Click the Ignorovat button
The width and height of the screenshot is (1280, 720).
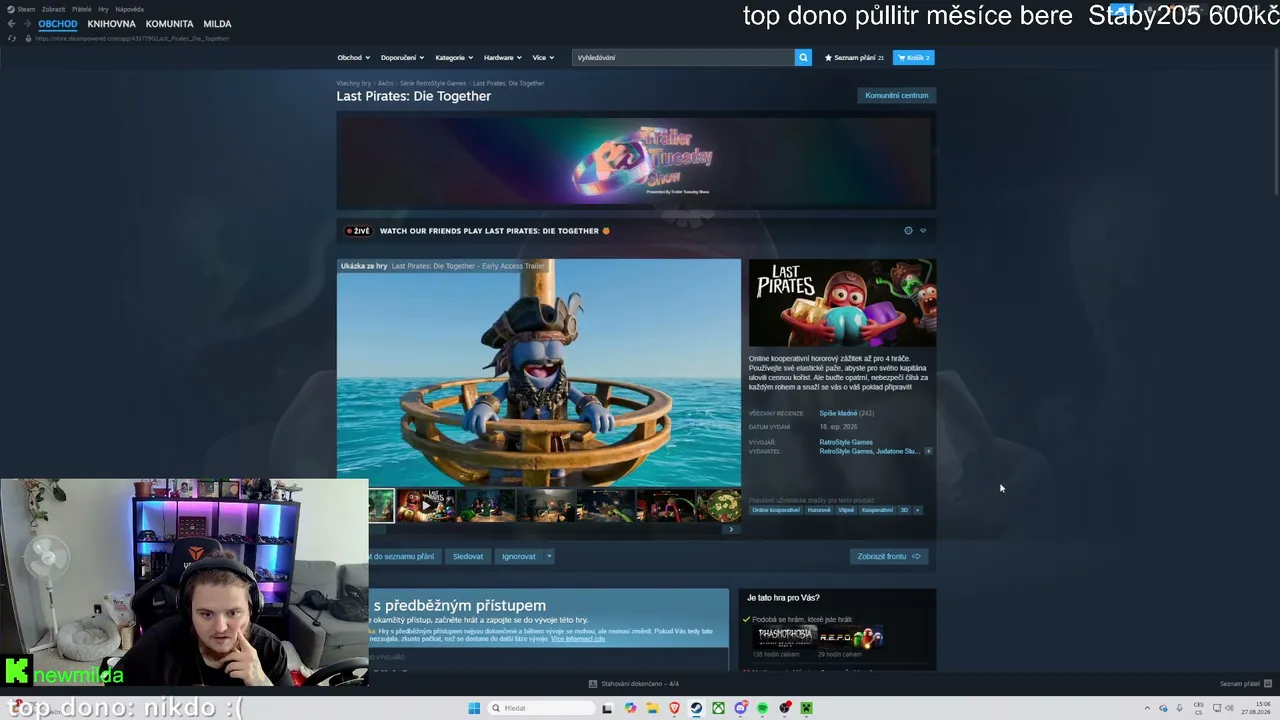[x=519, y=556]
